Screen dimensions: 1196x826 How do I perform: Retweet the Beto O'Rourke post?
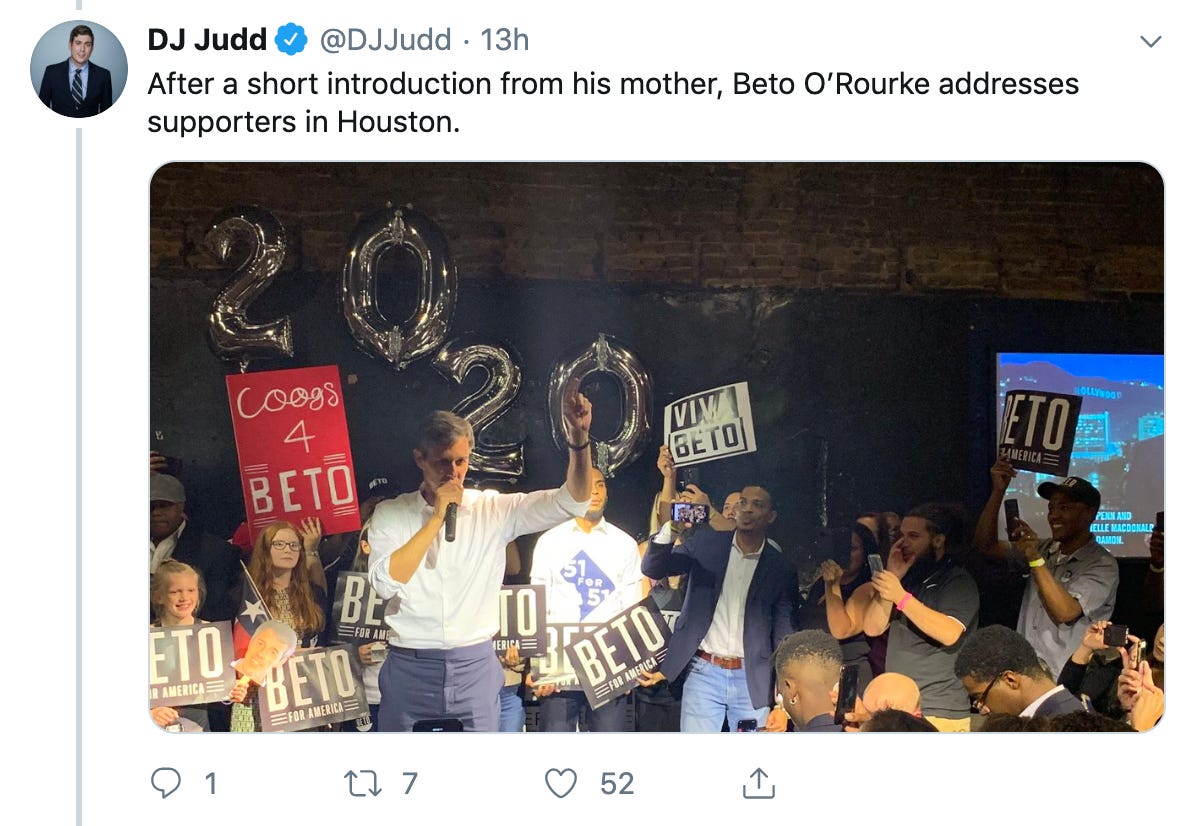click(362, 783)
